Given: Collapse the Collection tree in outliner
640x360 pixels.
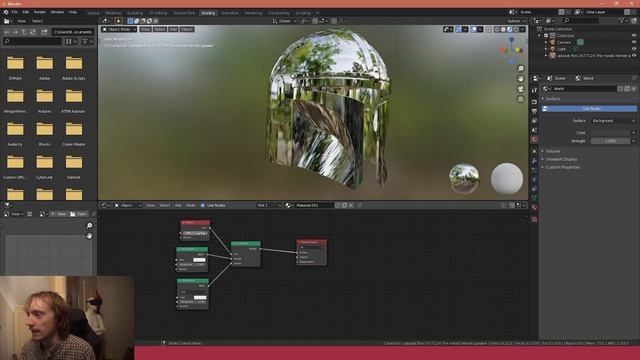Looking at the screenshot, I should point(540,36).
